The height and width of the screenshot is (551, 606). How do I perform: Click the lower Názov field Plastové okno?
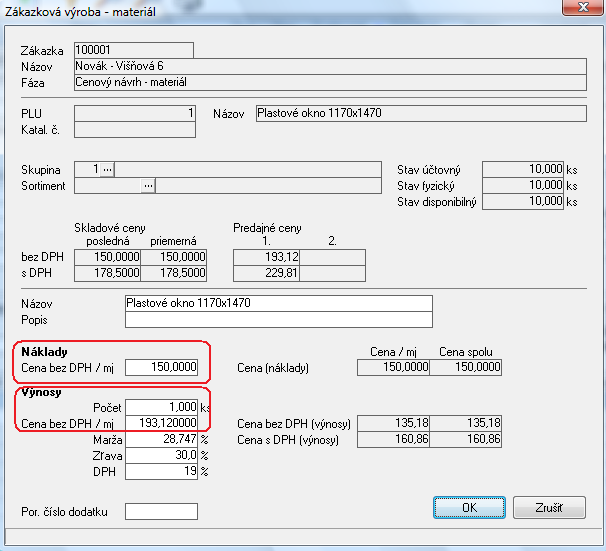pos(278,303)
